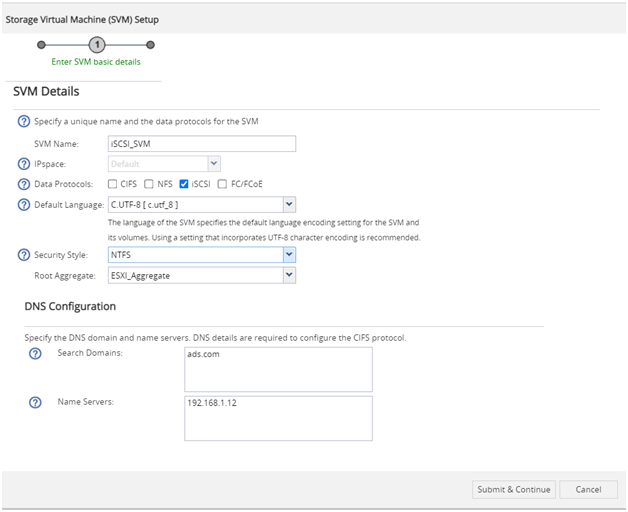Viewport: 628px width, 512px height.
Task: Click the help icon next to IPspace
Action: coord(24,164)
